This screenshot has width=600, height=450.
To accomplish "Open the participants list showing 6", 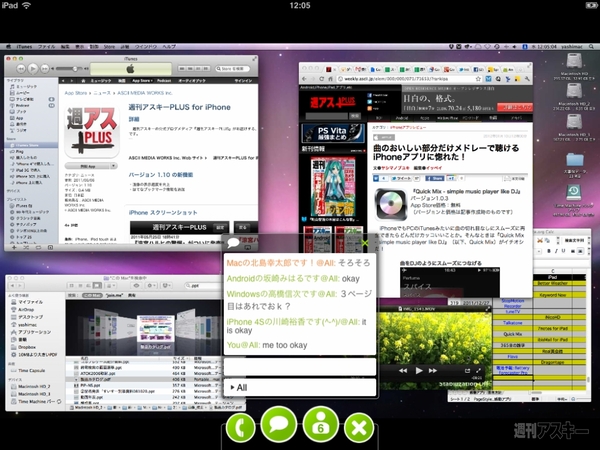I will 320,424.
